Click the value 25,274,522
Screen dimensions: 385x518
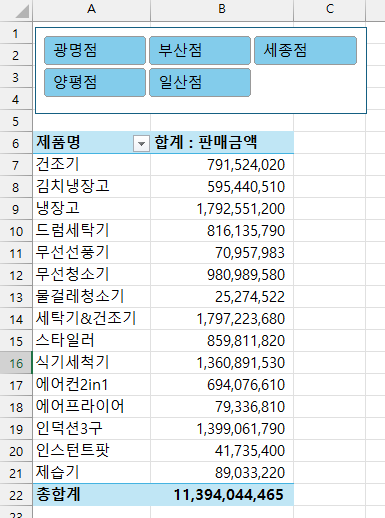tap(250, 297)
